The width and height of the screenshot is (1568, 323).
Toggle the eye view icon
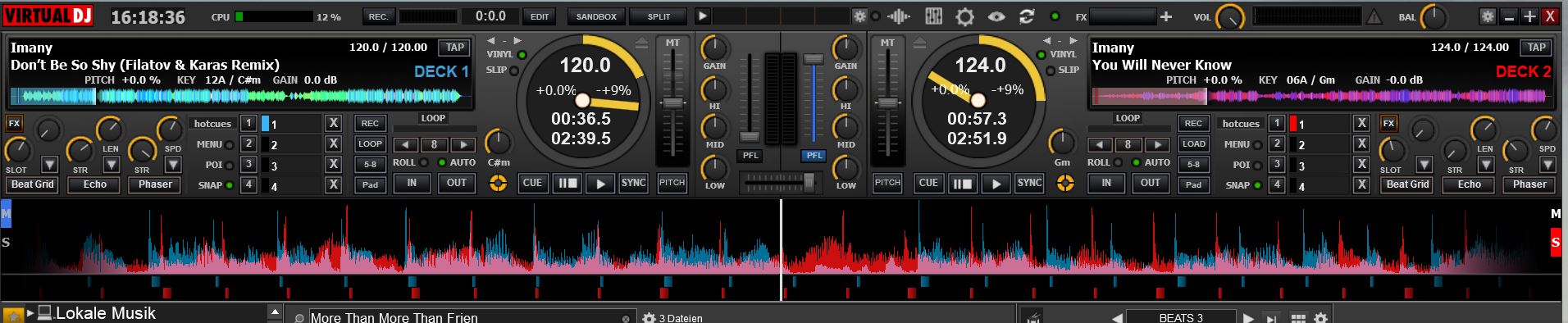[x=996, y=16]
